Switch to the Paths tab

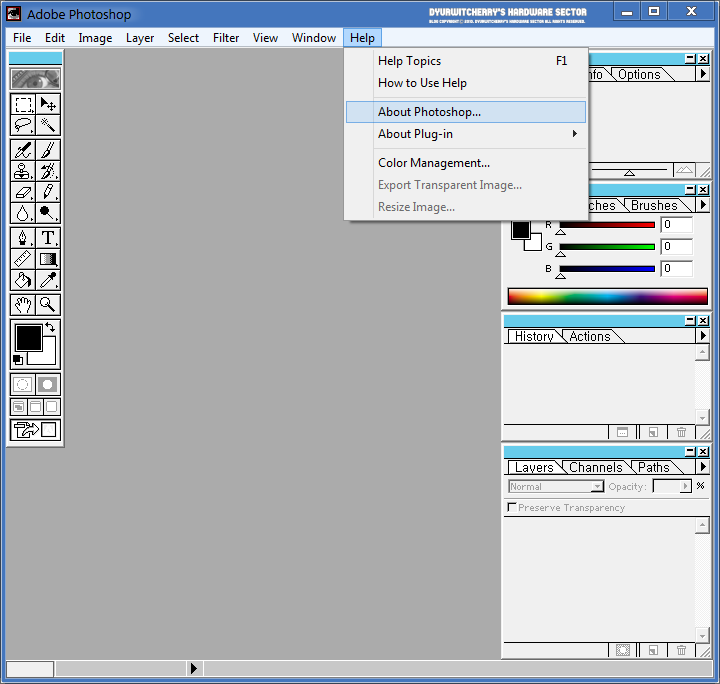tap(654, 467)
